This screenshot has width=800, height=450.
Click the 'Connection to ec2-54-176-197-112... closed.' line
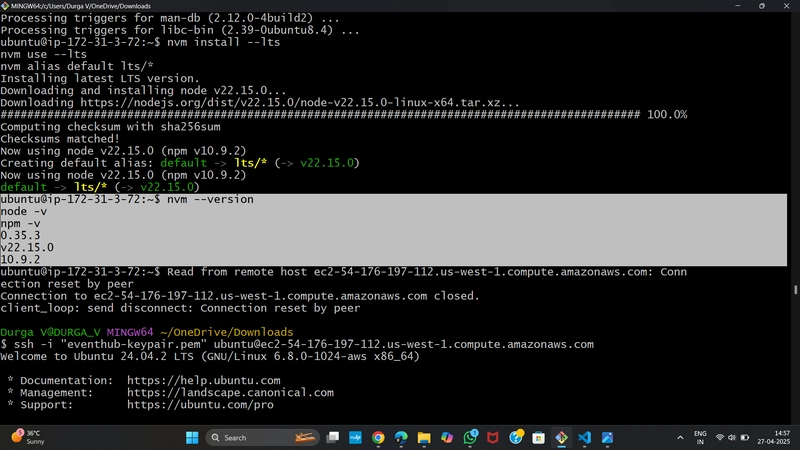240,296
